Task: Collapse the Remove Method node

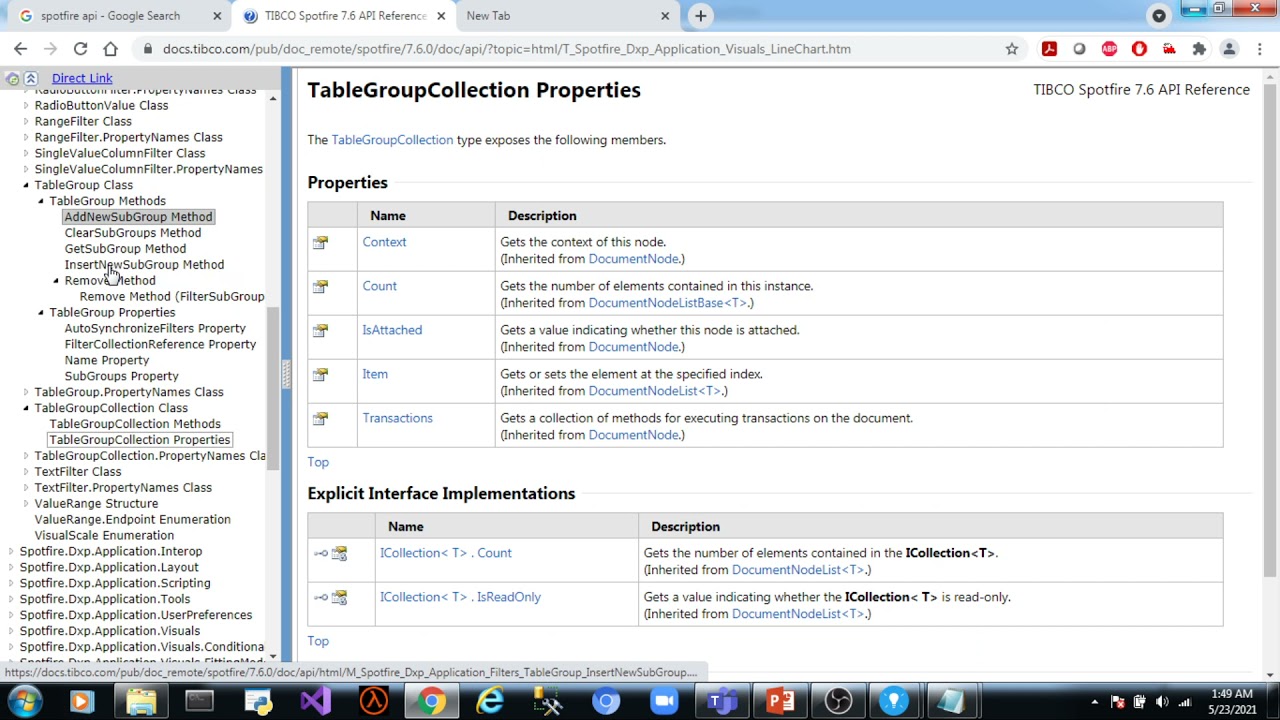Action: click(x=56, y=281)
